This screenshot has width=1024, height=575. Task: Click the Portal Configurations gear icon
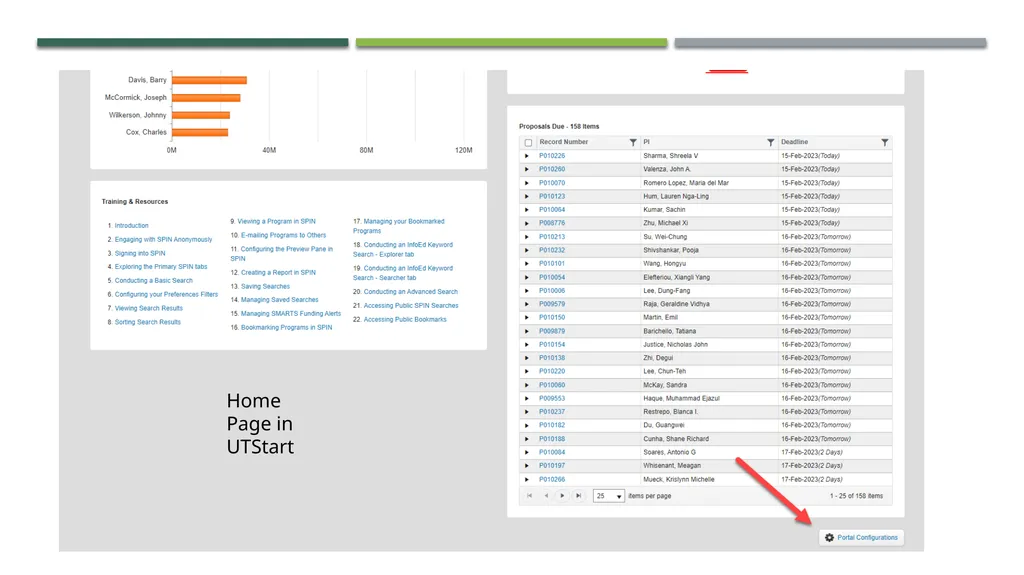829,538
